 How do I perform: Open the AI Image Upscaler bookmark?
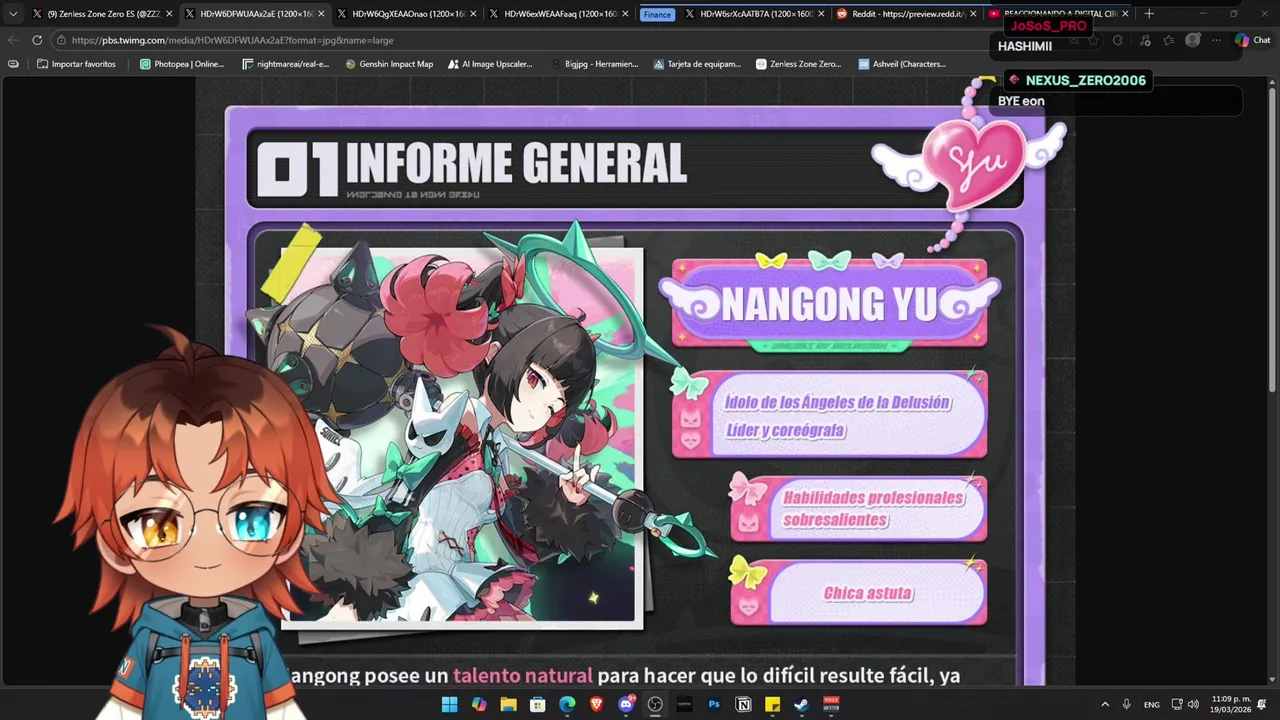tap(490, 64)
